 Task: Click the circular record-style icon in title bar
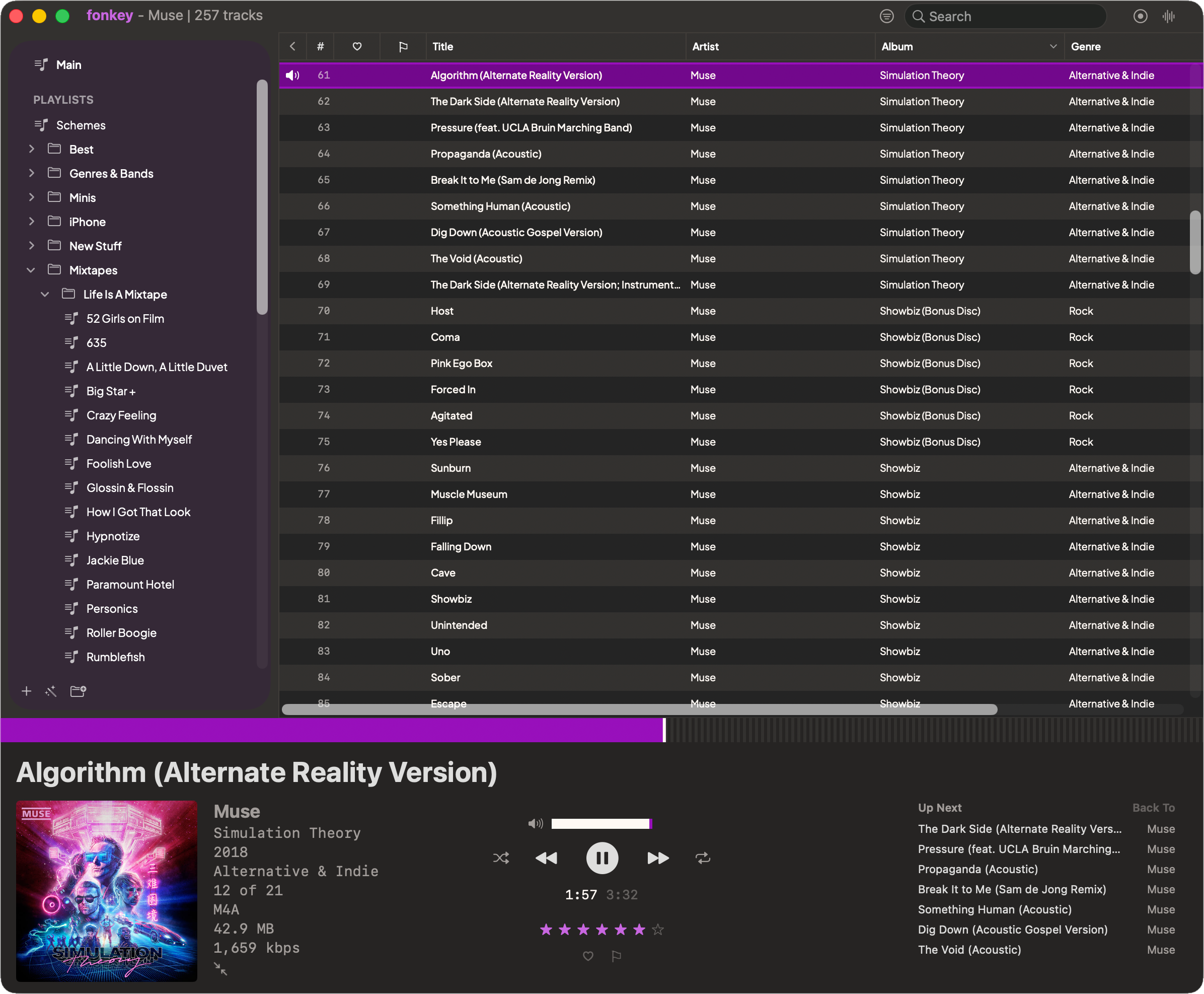click(1140, 16)
